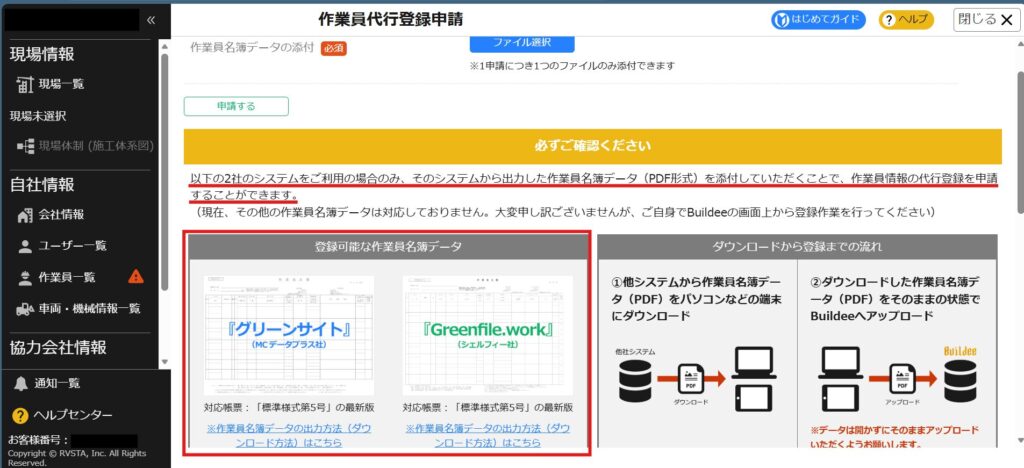1024x468 pixels.
Task: Click the tablet icon in step ②
Action: tap(841, 398)
